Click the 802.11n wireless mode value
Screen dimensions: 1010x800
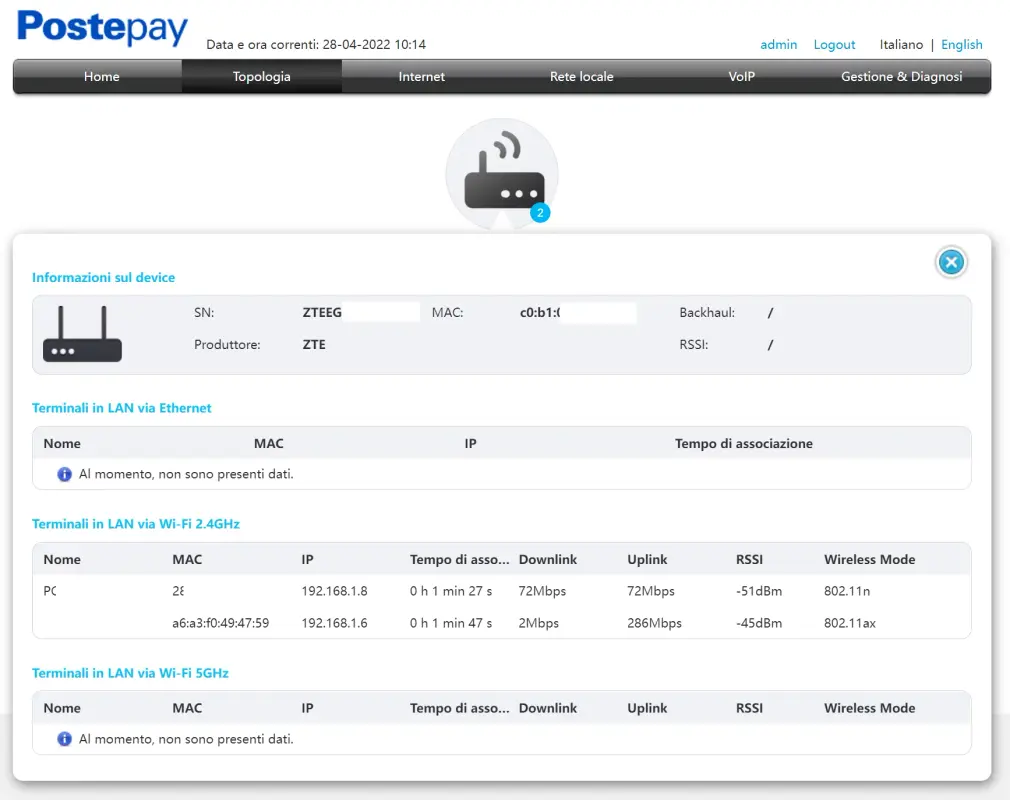tap(846, 591)
